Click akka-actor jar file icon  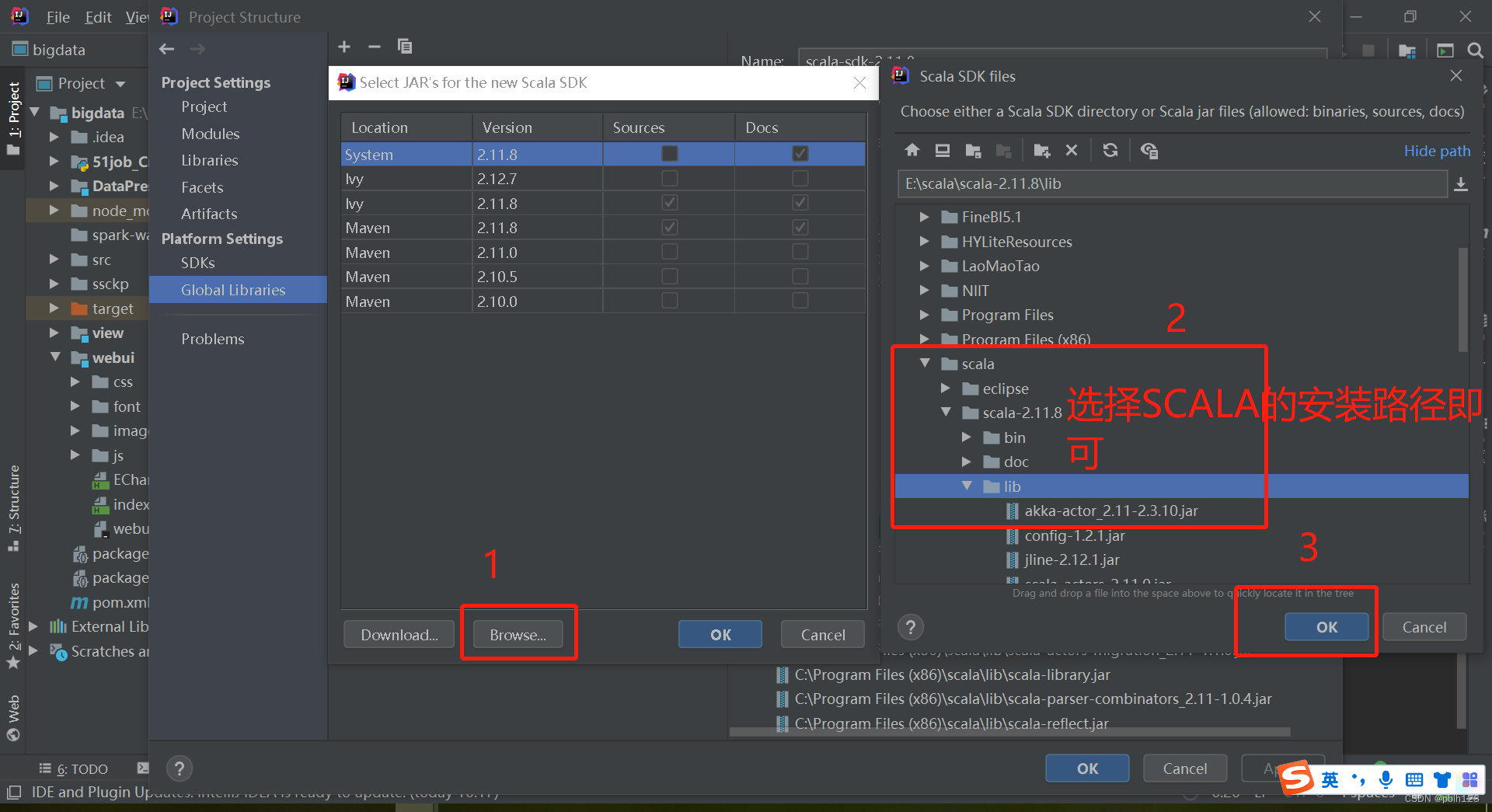1013,511
